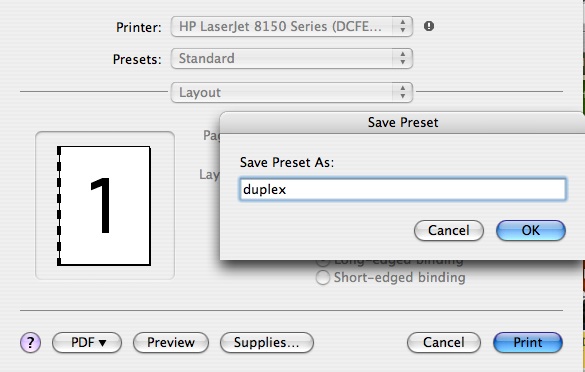Click the printer warning exclamation icon
Viewport: 585px width, 372px height.
pos(429,26)
